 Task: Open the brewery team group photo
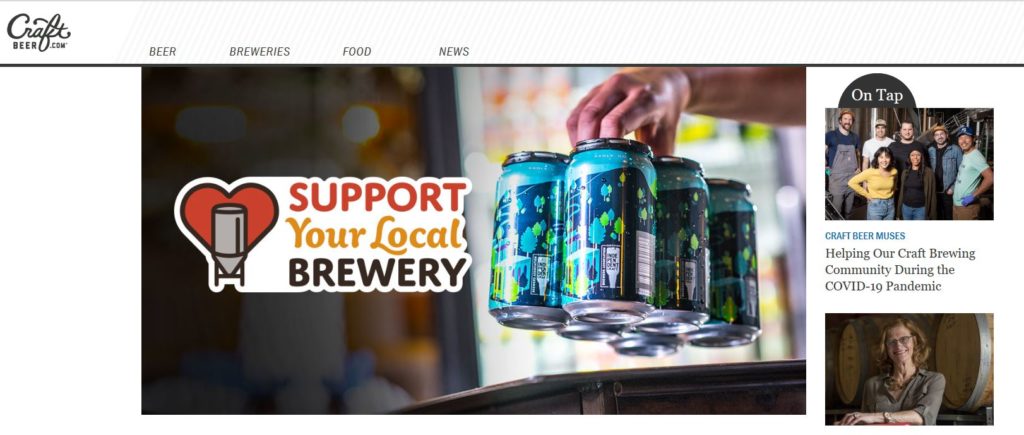(909, 164)
